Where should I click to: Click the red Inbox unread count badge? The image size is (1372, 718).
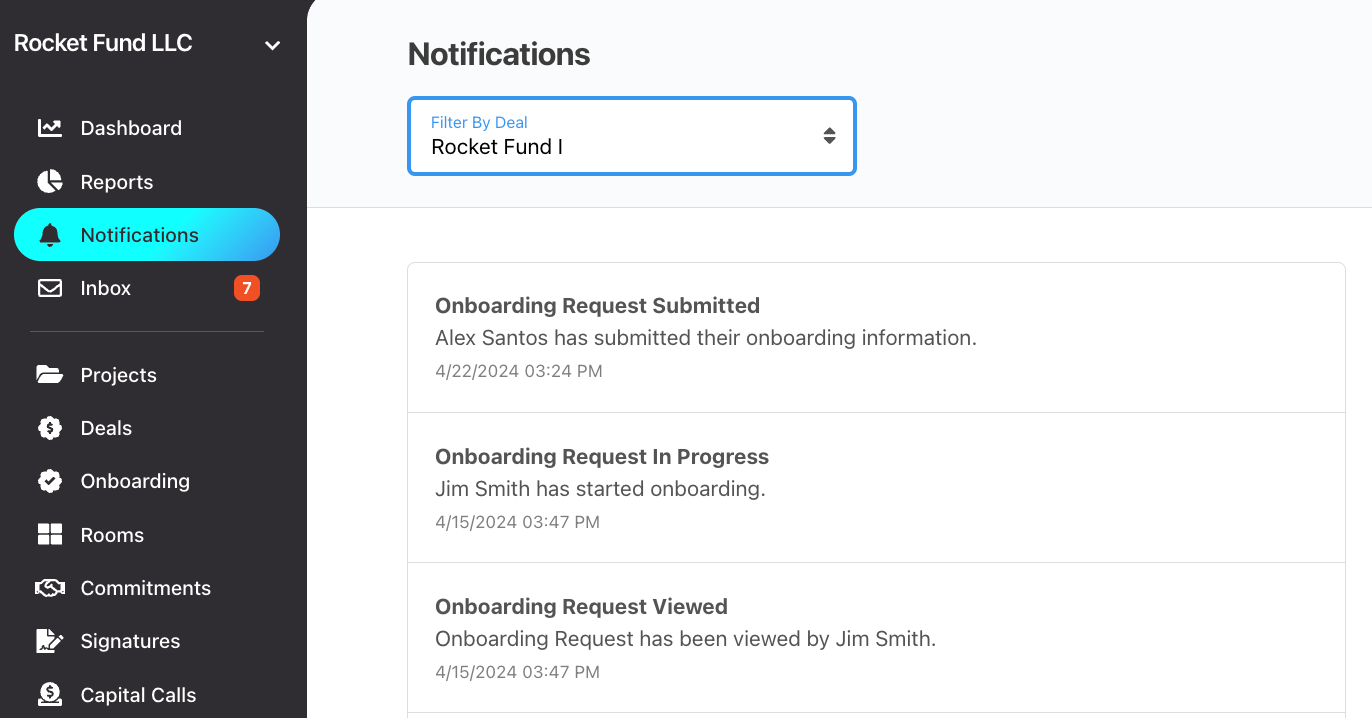pos(246,288)
